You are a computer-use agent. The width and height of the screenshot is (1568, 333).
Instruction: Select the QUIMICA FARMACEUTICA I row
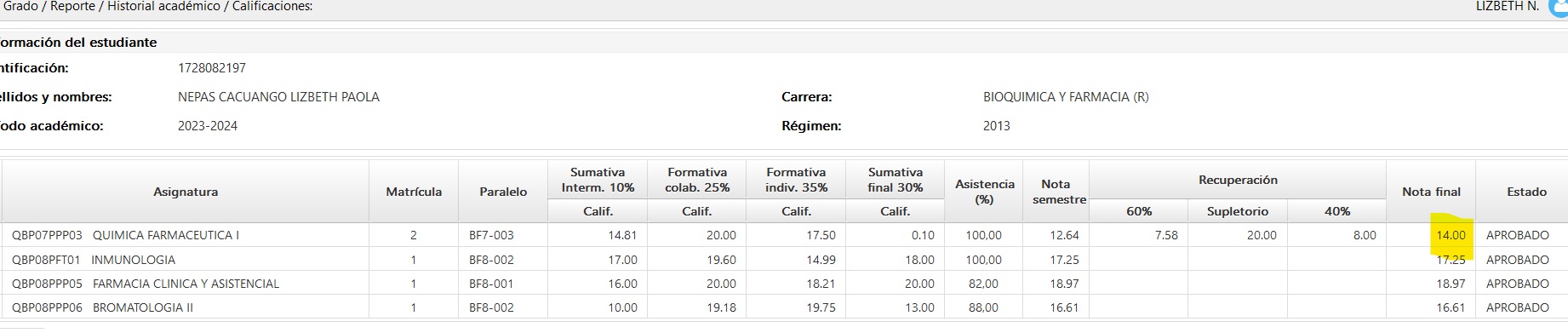pos(785,235)
